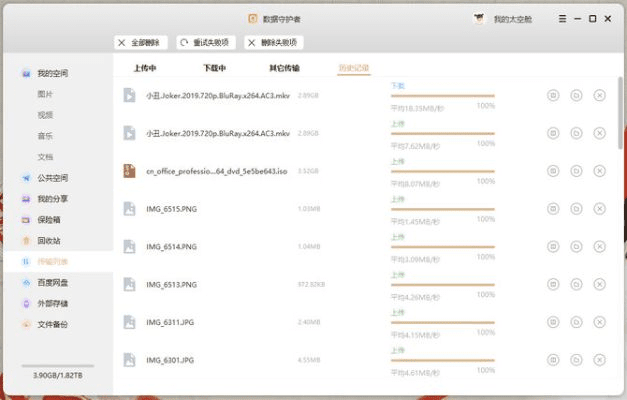
Task: Click the storage usage bar above 3.90GB/1.82TB
Action: 57,365
